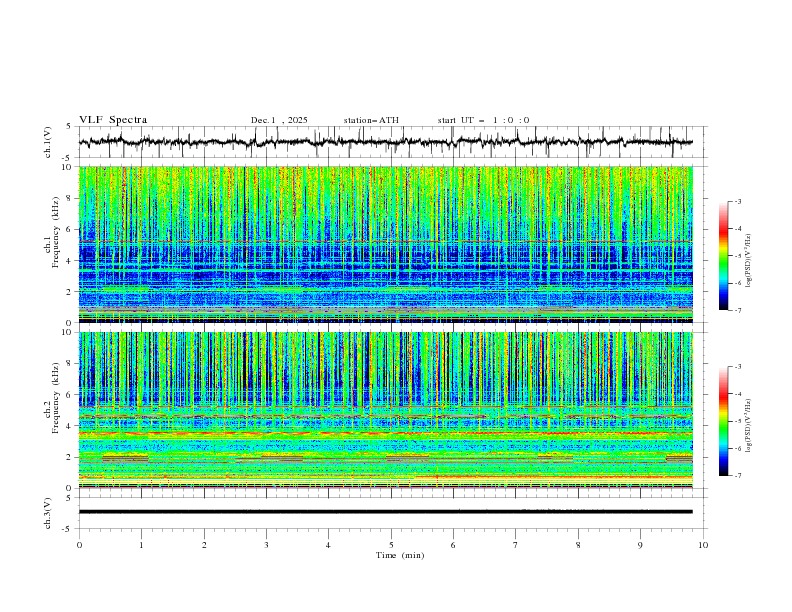Viewport: 792px width, 612px height.
Task: Click the "ch.3(V)" axis label
Action: (x=48, y=513)
